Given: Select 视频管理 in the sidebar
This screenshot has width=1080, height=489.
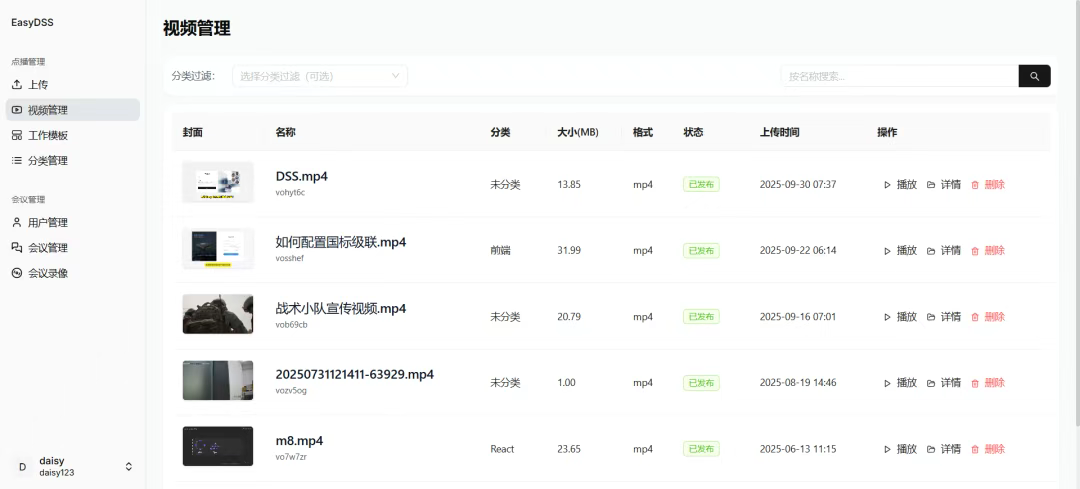Looking at the screenshot, I should pyautogui.click(x=72, y=110).
